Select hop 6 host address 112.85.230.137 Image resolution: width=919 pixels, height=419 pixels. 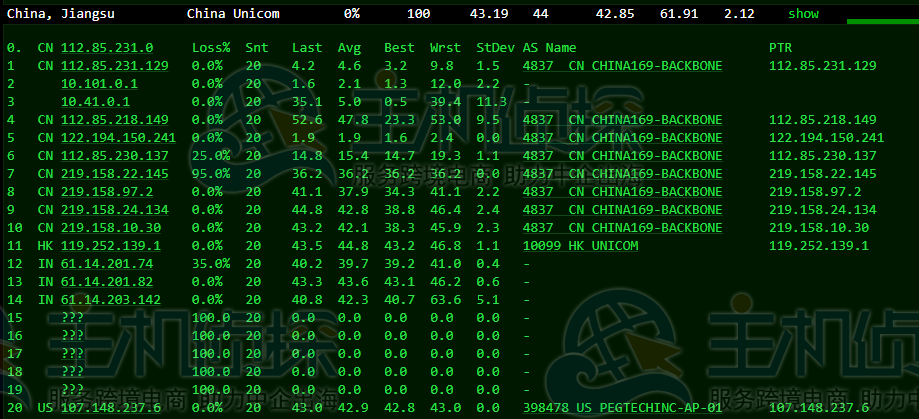(114, 156)
